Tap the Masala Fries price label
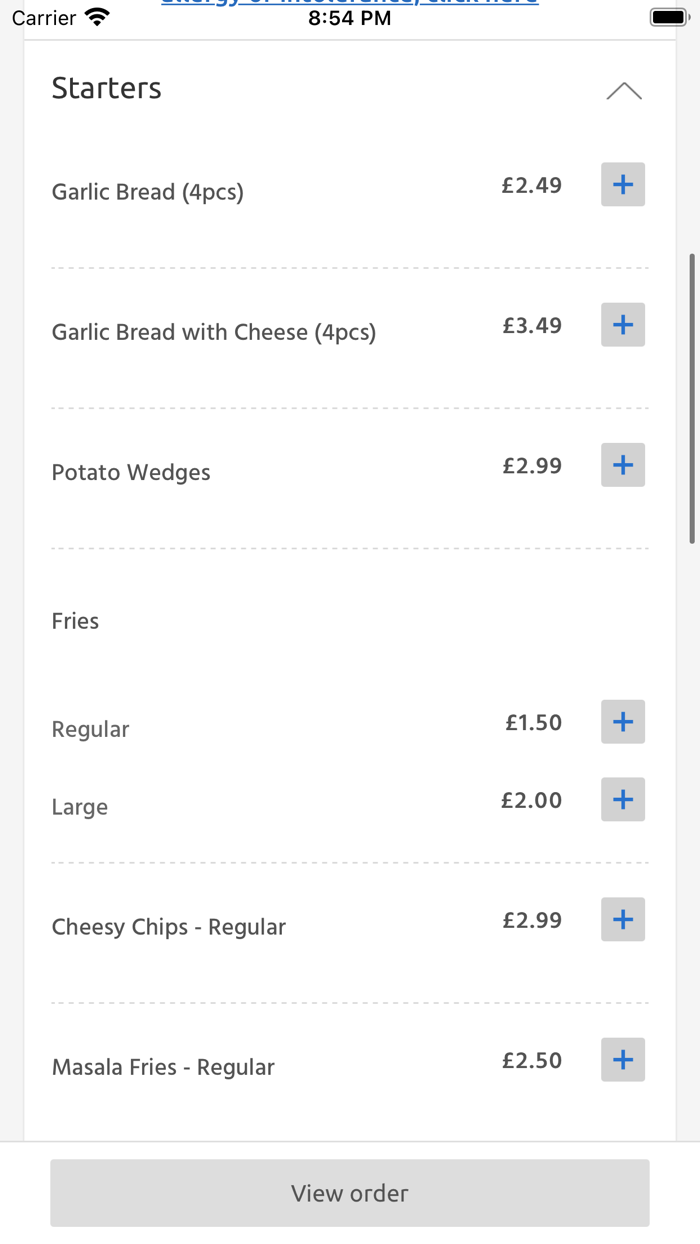This screenshot has width=700, height=1244. click(x=532, y=1060)
